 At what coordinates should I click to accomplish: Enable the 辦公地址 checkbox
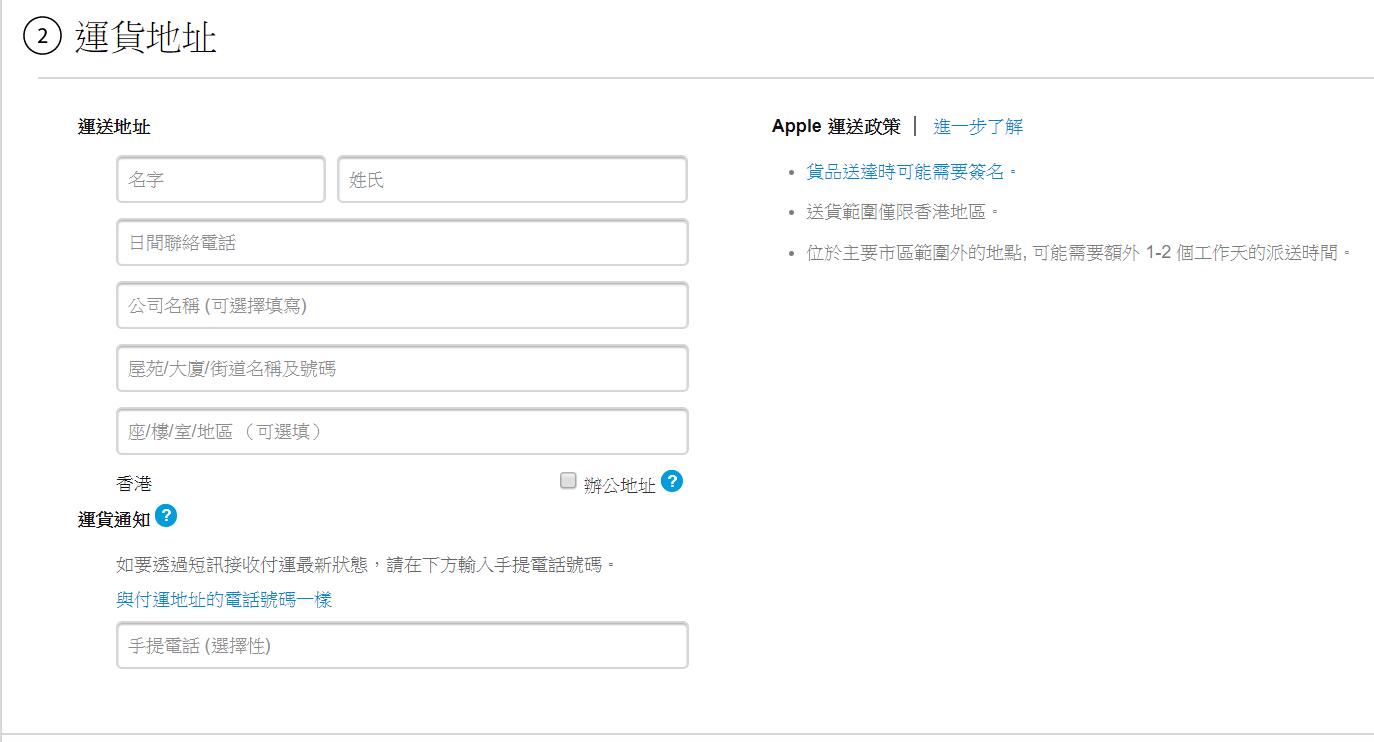pos(566,482)
